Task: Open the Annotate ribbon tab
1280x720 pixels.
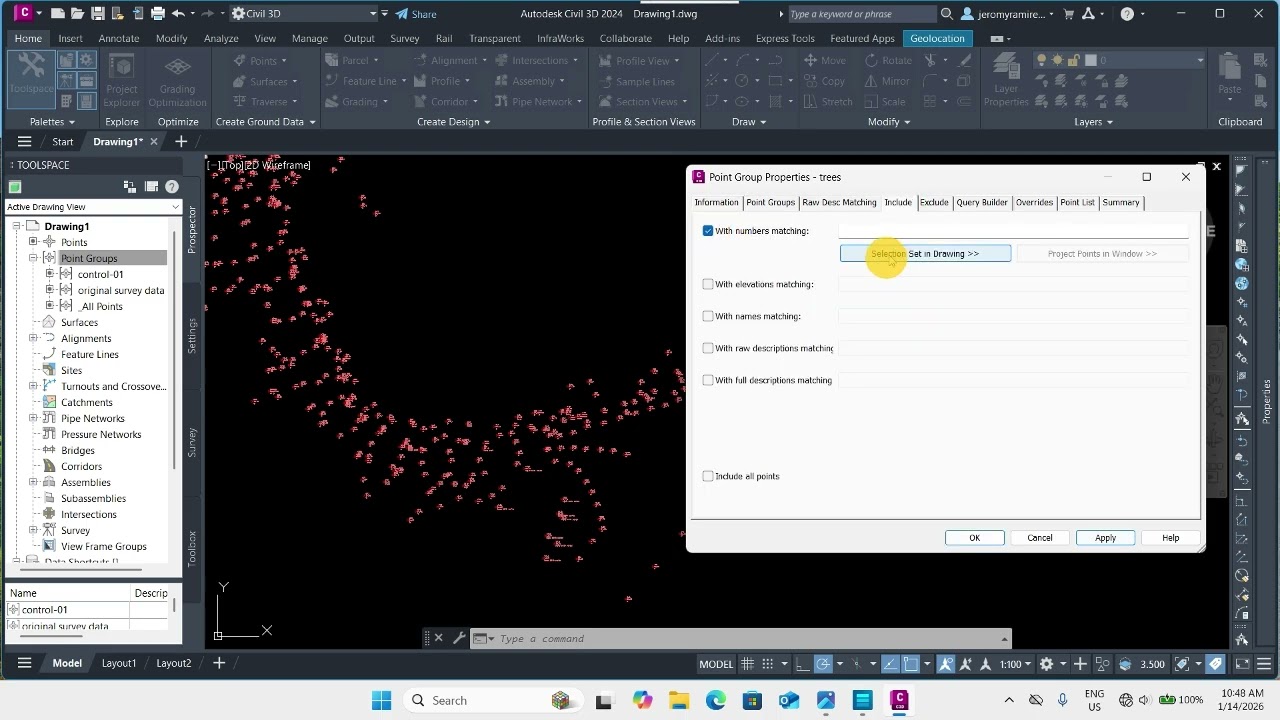Action: click(x=119, y=38)
